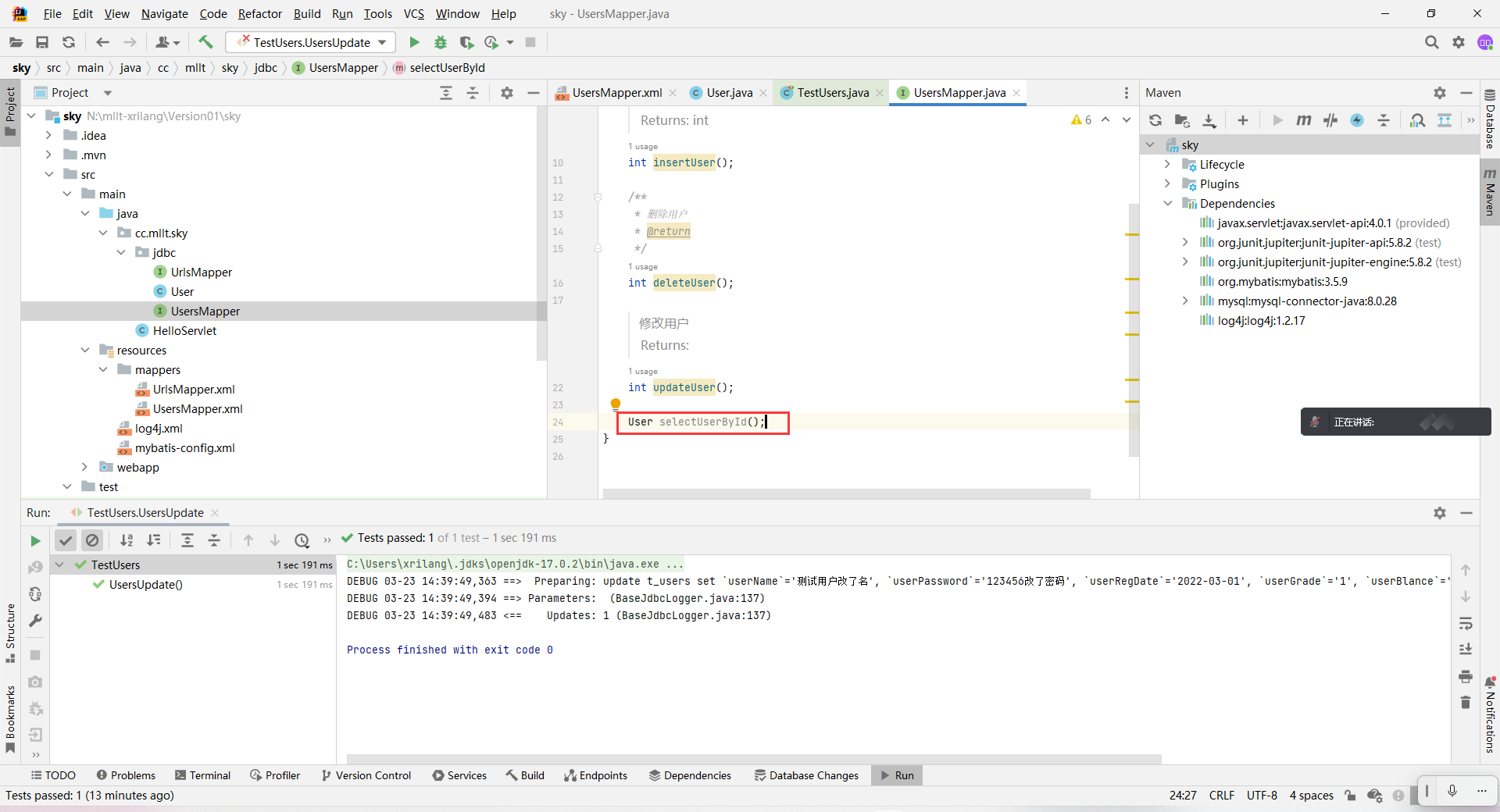
Task: Expand Lifecycle node in Maven
Action: [1167, 164]
